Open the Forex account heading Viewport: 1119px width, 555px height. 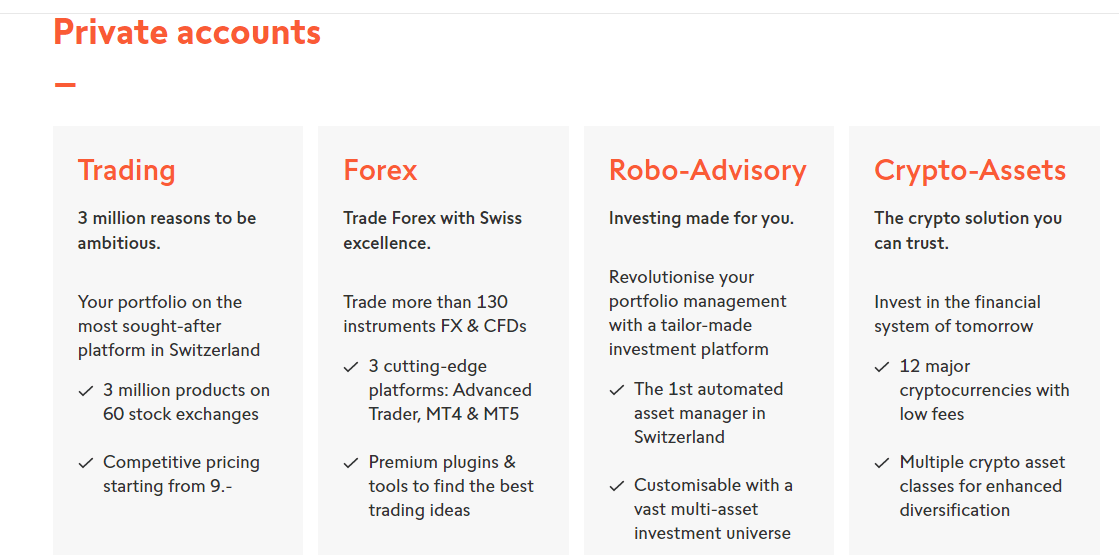tap(380, 170)
